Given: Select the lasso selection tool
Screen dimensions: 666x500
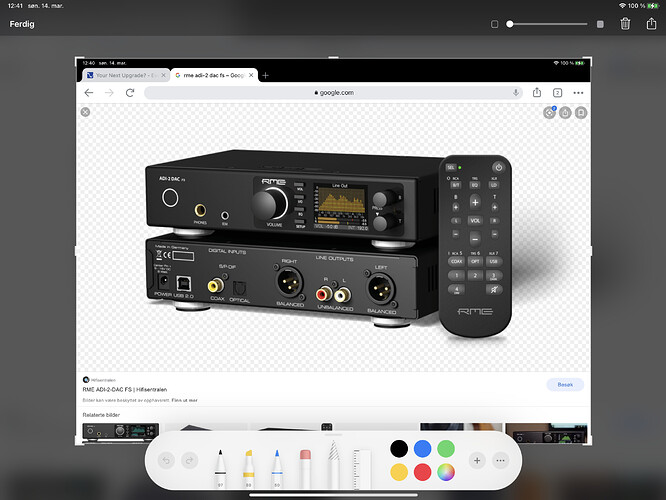Looking at the screenshot, I should pyautogui.click(x=333, y=465).
